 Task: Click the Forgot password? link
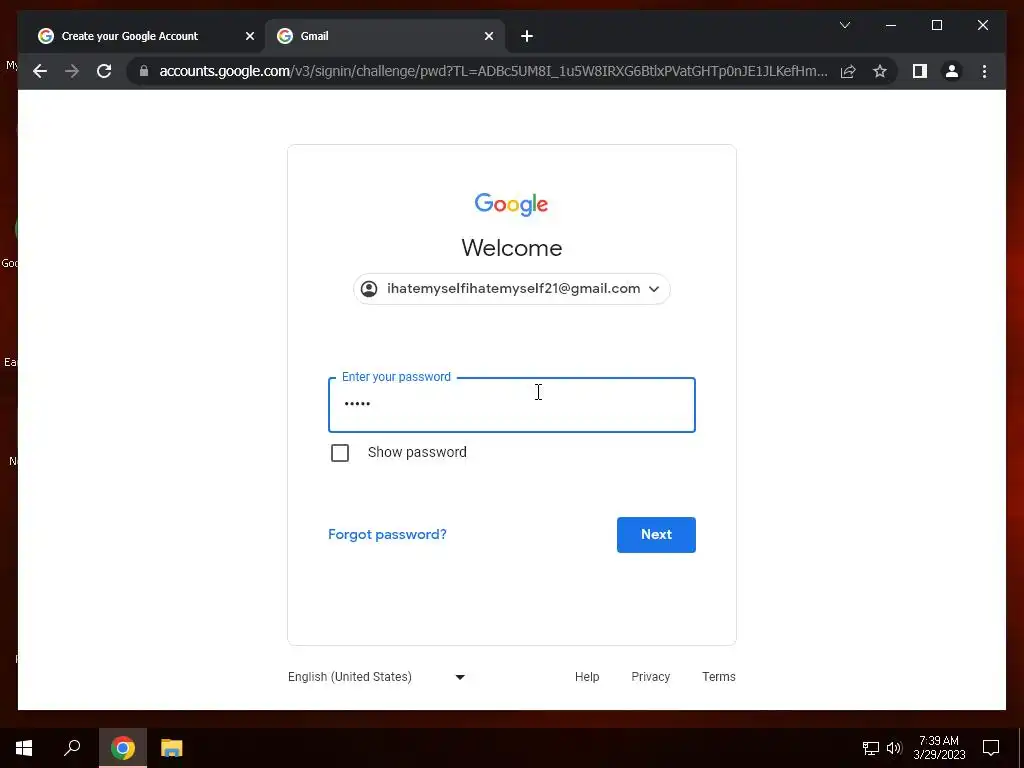(x=387, y=534)
